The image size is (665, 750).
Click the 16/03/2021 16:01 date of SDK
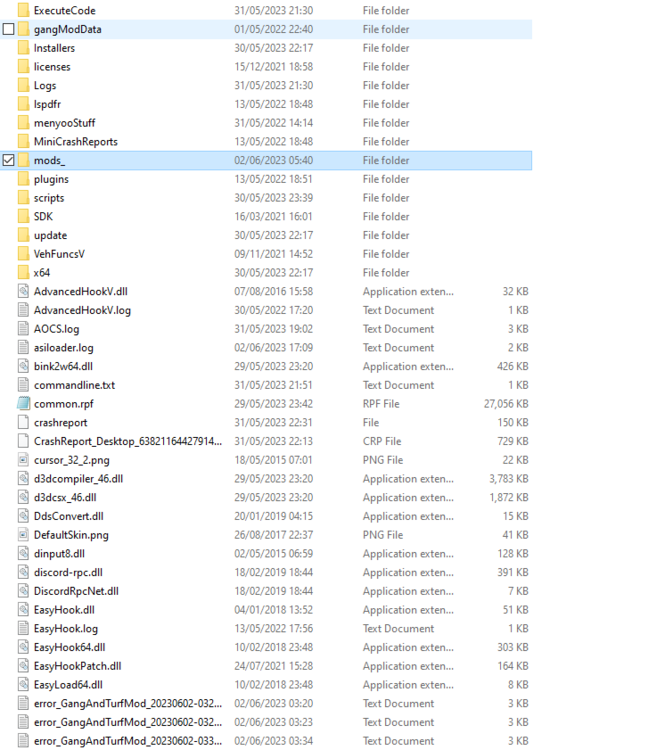coord(273,216)
